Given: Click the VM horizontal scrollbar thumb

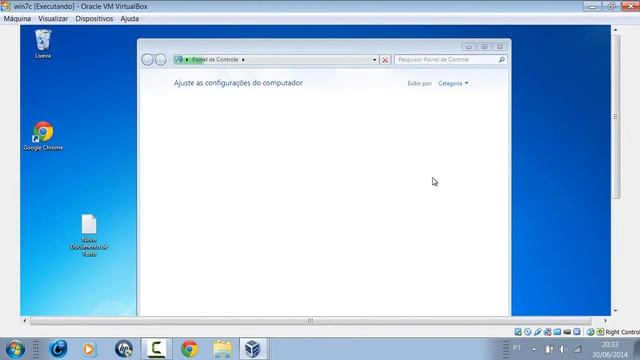Looking at the screenshot, I should click(310, 321).
